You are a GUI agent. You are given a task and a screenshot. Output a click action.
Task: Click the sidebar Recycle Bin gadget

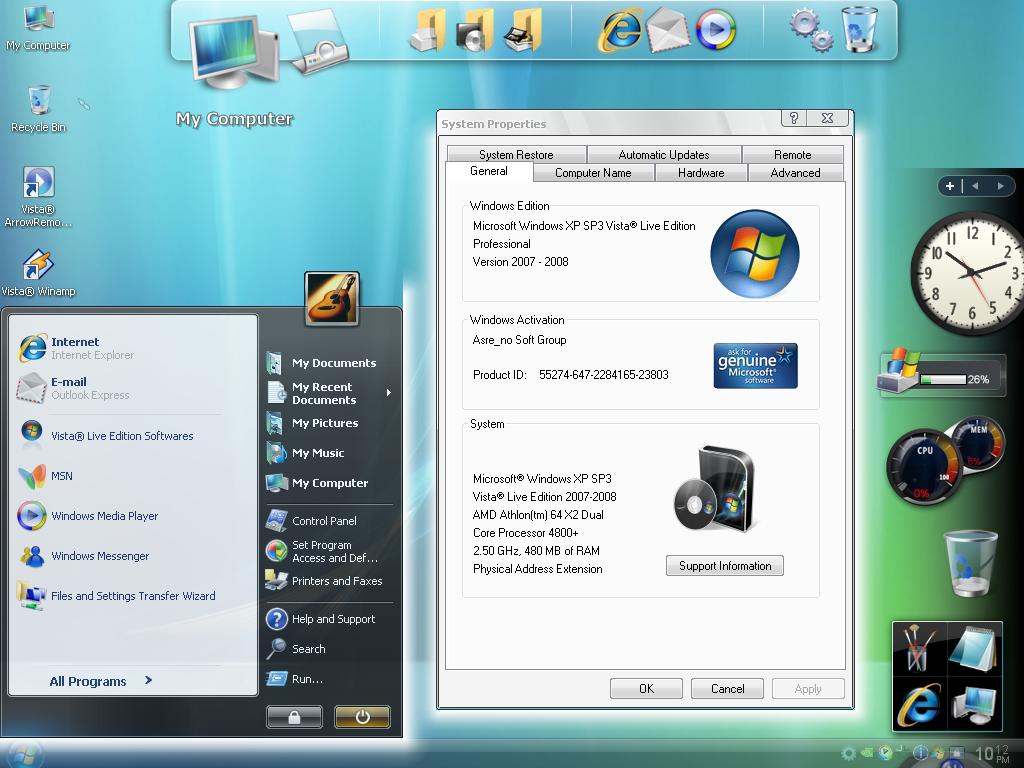click(x=970, y=563)
